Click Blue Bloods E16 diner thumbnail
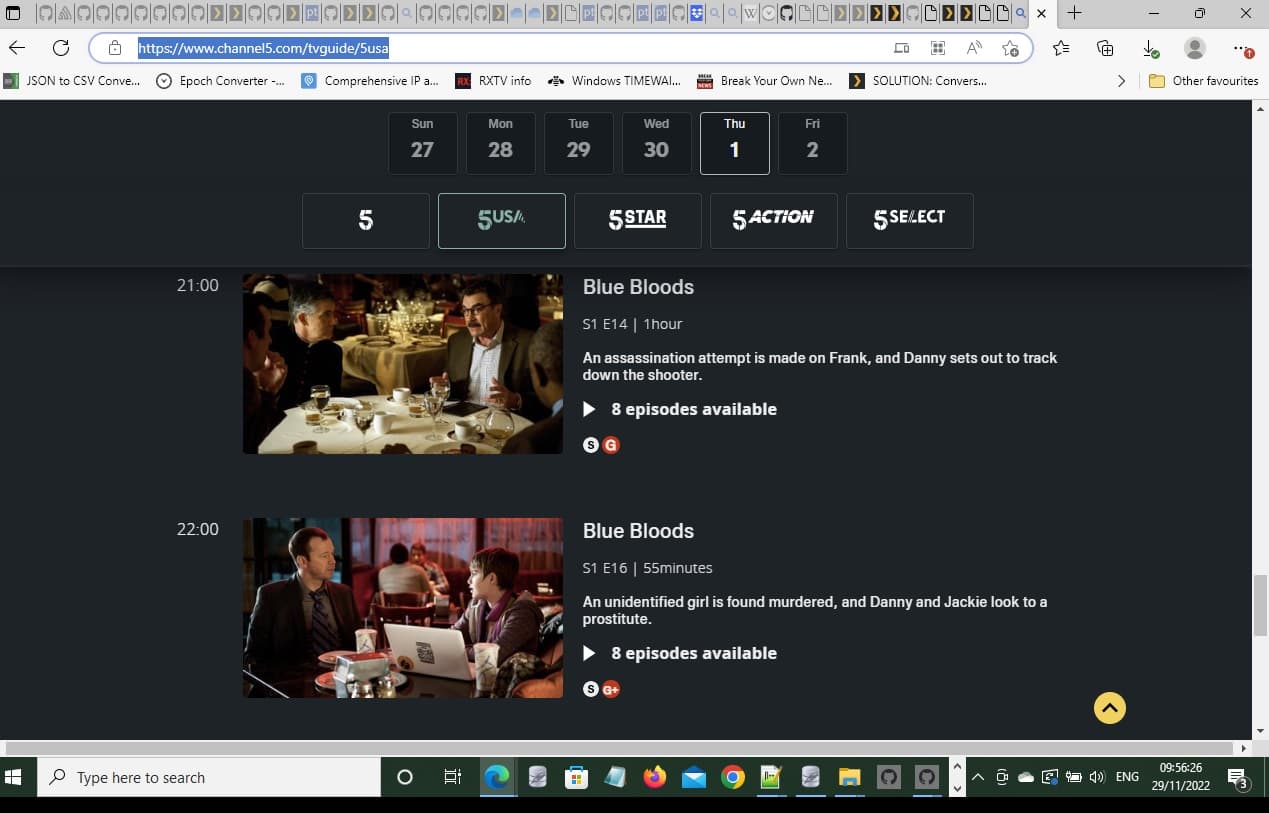Image resolution: width=1269 pixels, height=813 pixels. click(x=403, y=608)
